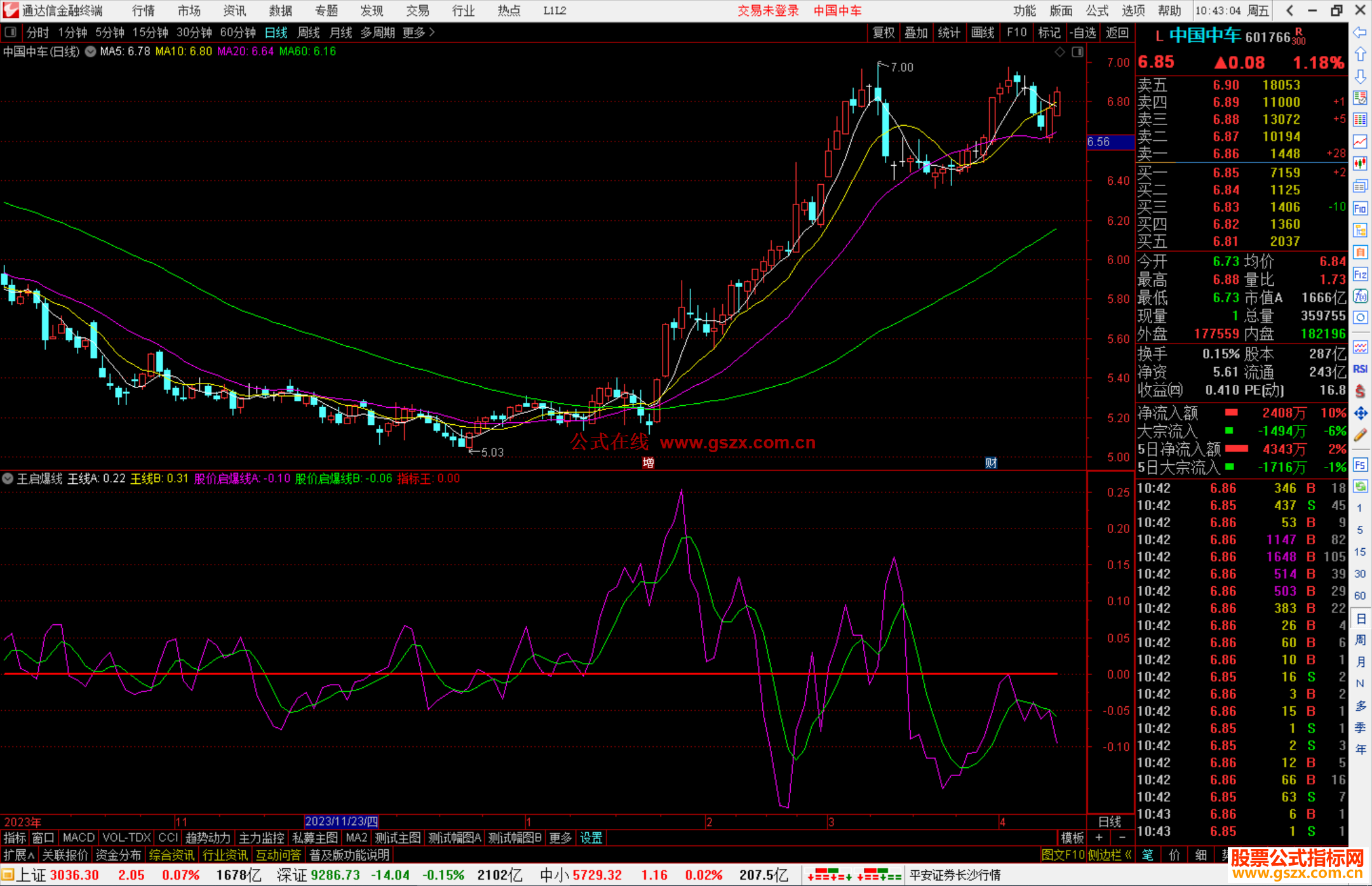Select the MACD indicator tab
Screen dimensions: 1372x886
click(x=79, y=838)
